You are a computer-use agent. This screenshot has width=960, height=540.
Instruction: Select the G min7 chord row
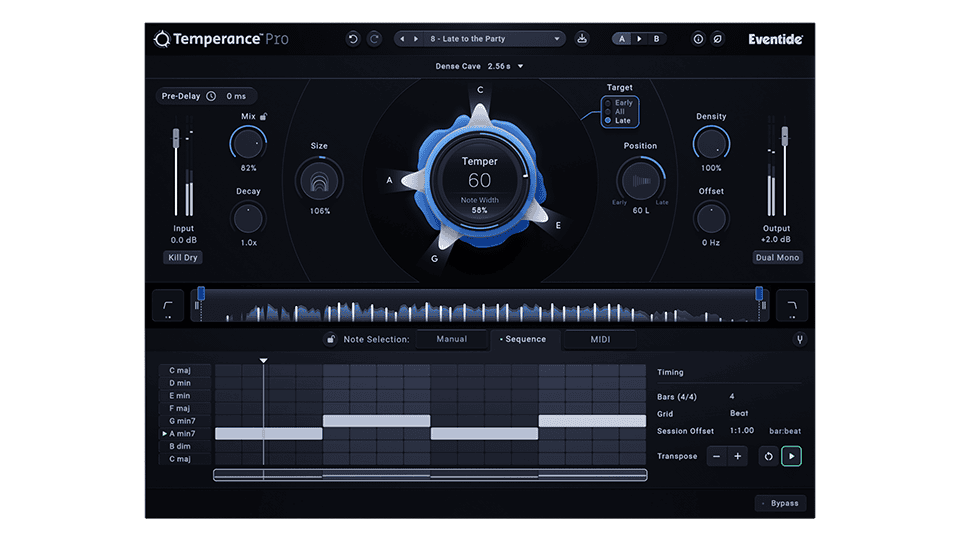184,421
